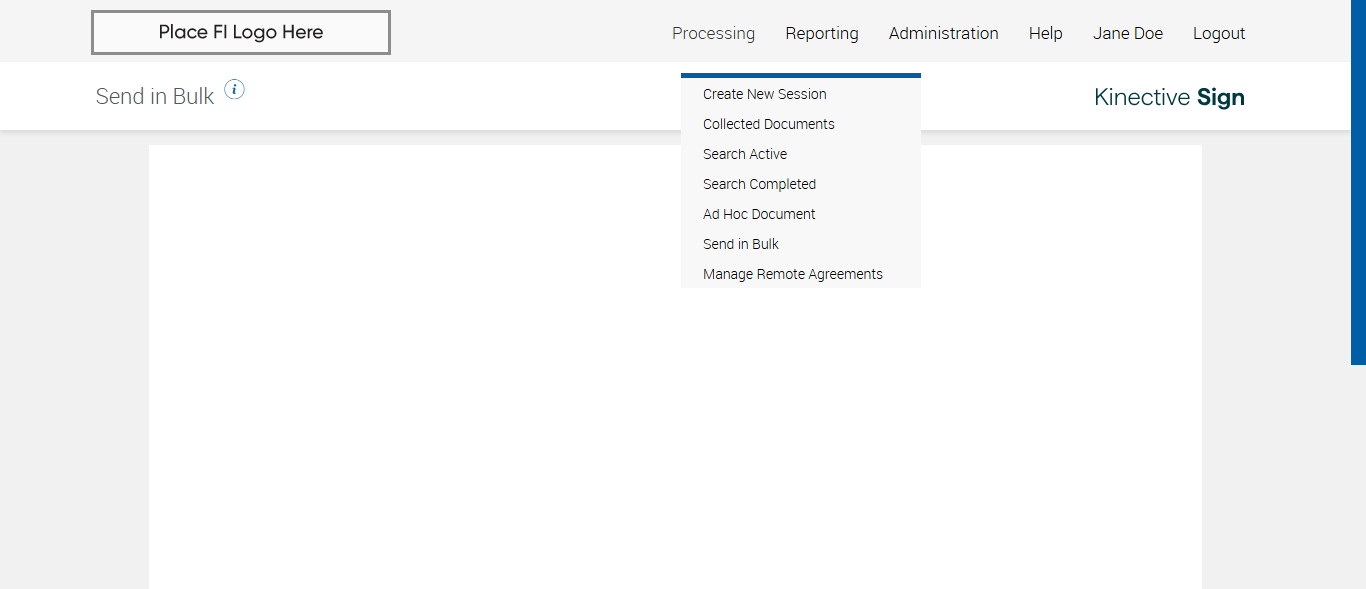Select Create New Session from the dropdown
The height and width of the screenshot is (589, 1366).
(x=764, y=94)
